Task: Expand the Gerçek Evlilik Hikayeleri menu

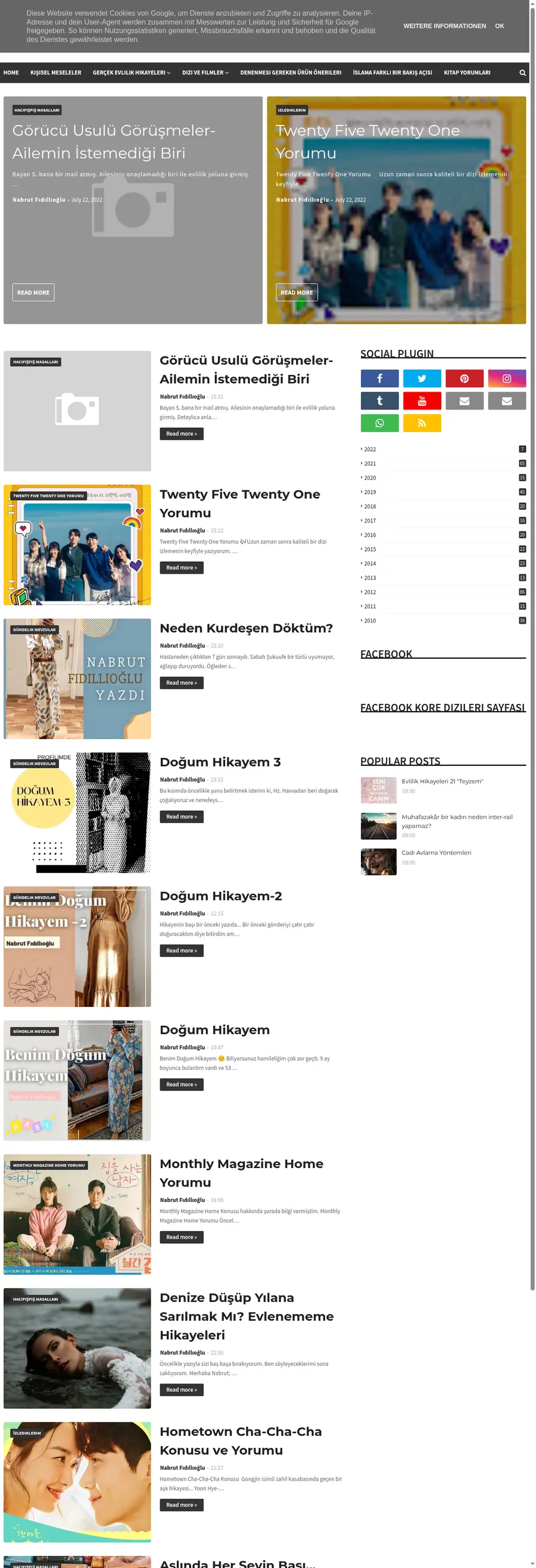Action: click(132, 73)
